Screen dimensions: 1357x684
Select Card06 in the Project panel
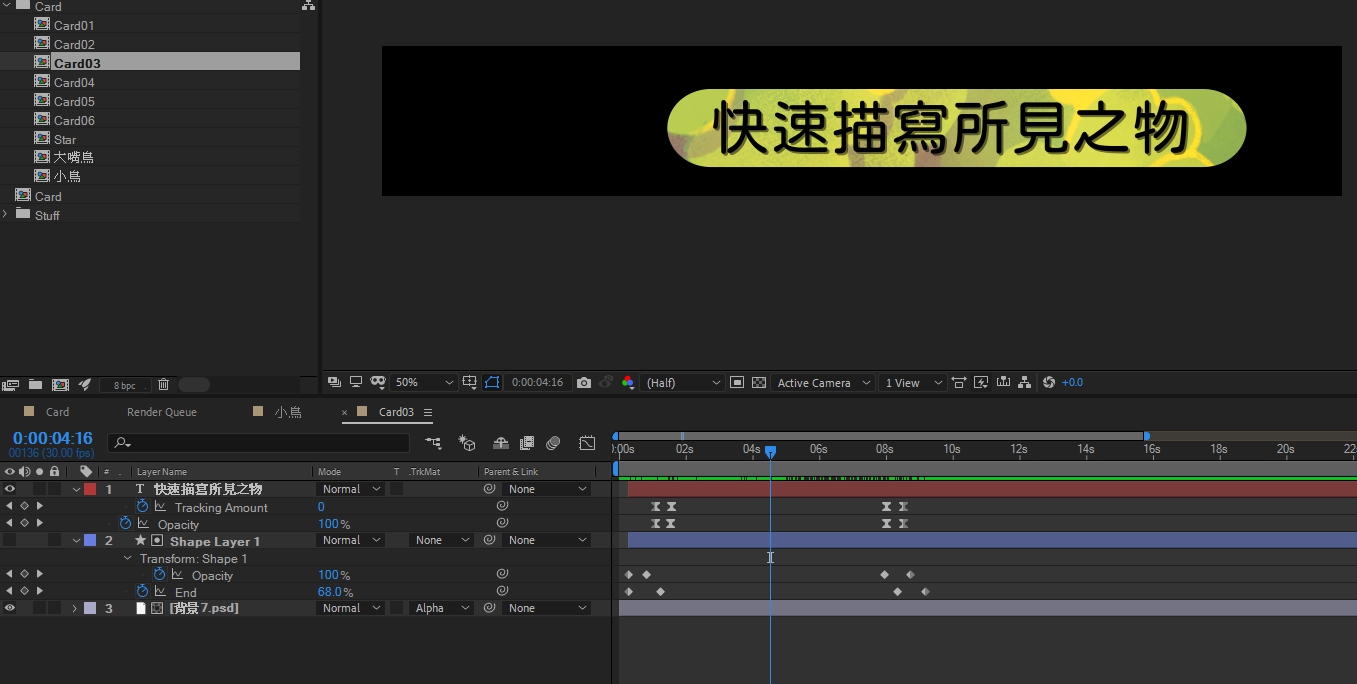tap(74, 120)
